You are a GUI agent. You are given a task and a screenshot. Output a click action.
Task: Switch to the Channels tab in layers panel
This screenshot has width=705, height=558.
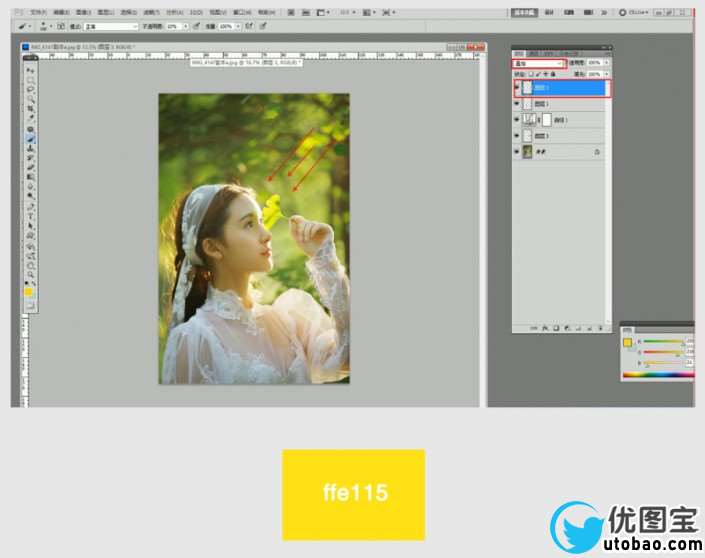534,52
